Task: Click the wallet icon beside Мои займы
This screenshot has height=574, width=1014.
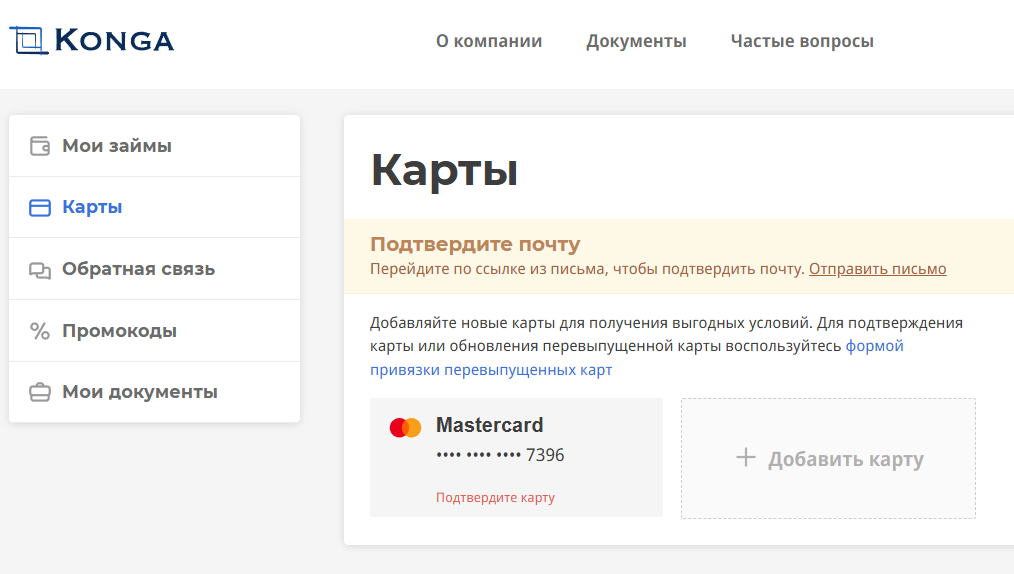Action: [x=40, y=146]
